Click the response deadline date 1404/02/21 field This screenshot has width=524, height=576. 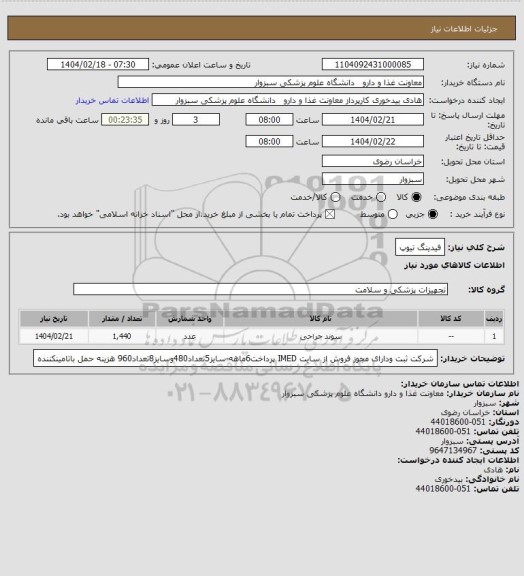point(373,120)
